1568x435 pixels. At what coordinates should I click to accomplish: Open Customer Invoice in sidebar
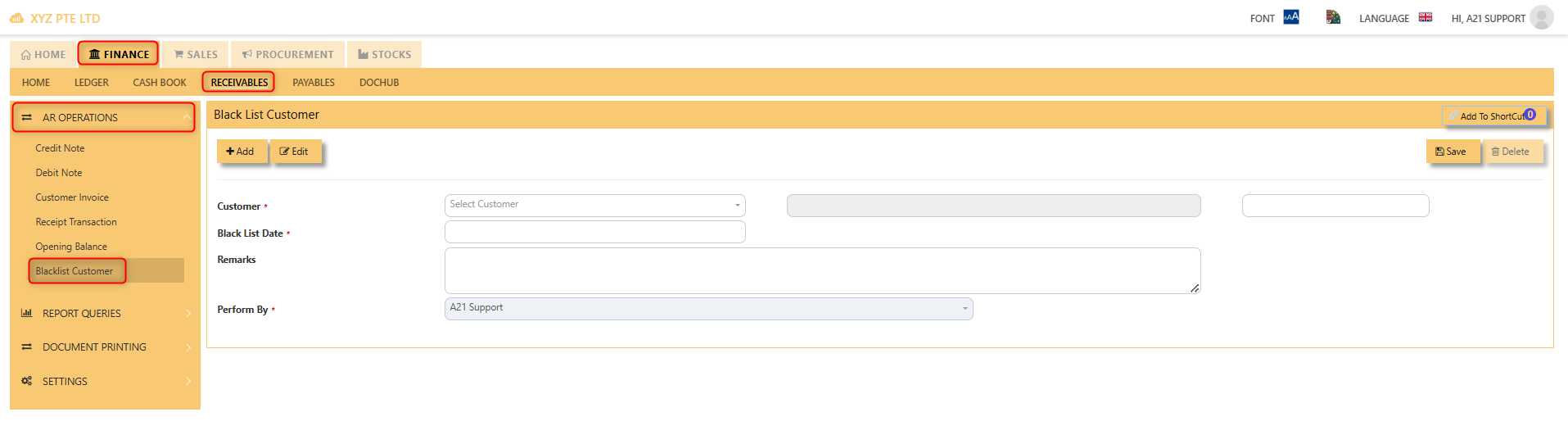click(x=72, y=197)
